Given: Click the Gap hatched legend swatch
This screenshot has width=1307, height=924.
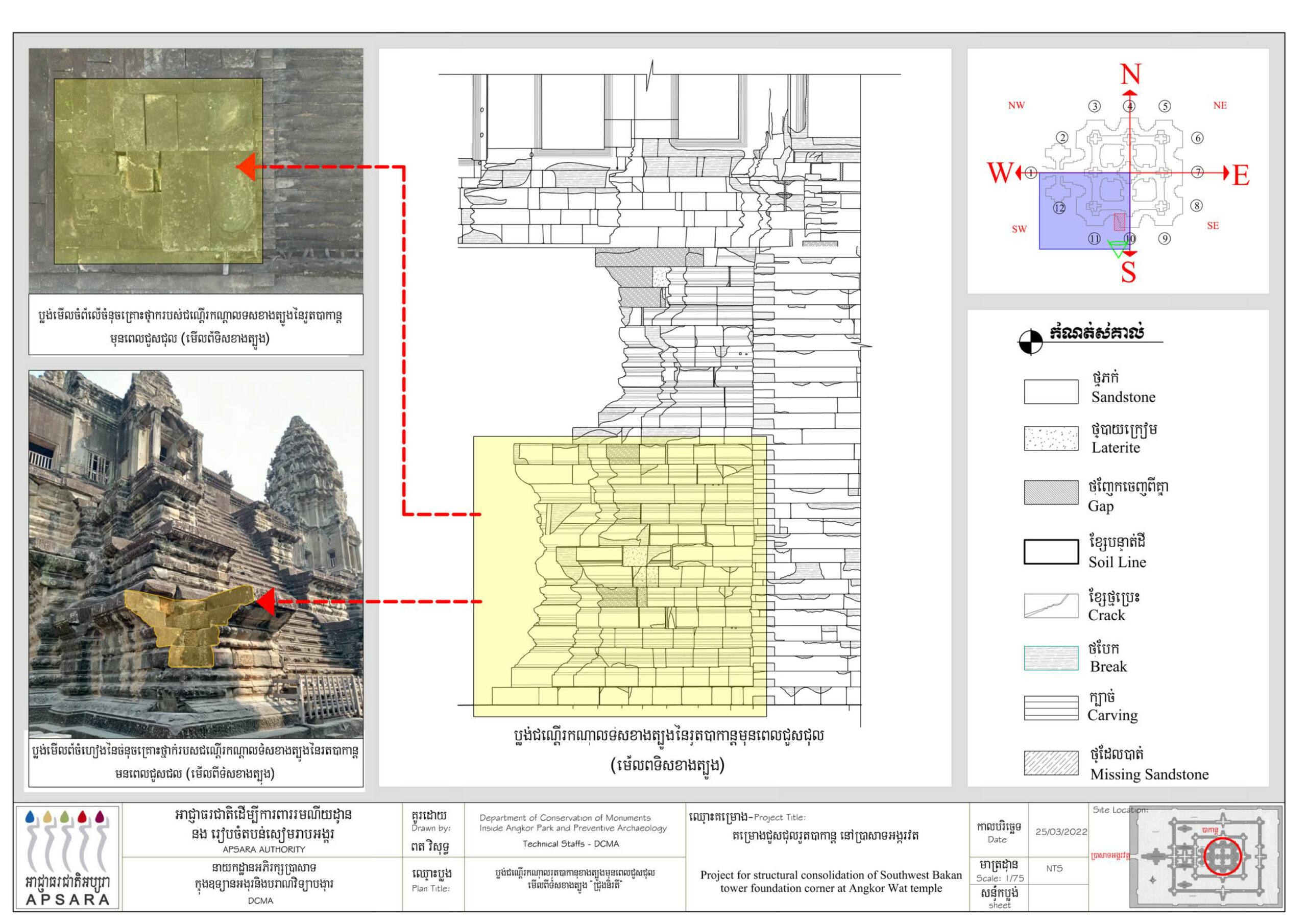Looking at the screenshot, I should coord(1051,493).
